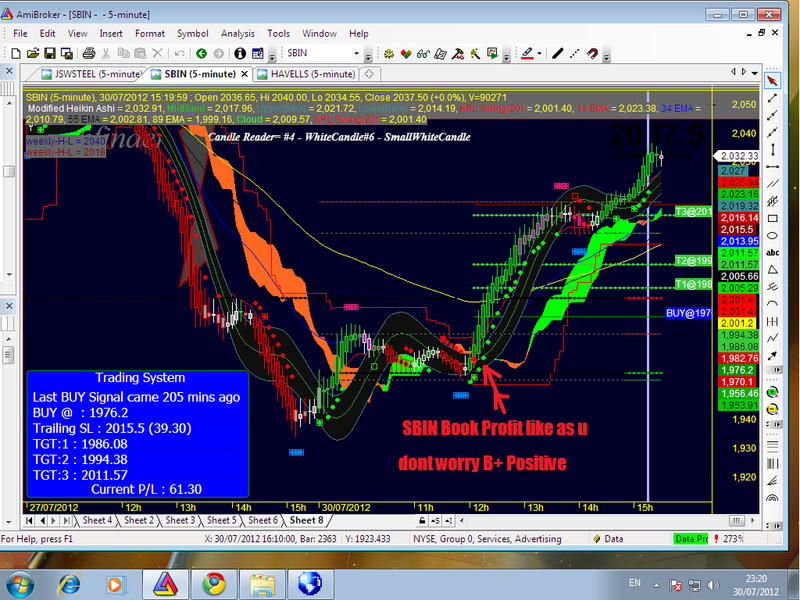This screenshot has height=600, width=800.
Task: Expand overflow of the standard toolbar
Action: pyautogui.click(x=272, y=56)
